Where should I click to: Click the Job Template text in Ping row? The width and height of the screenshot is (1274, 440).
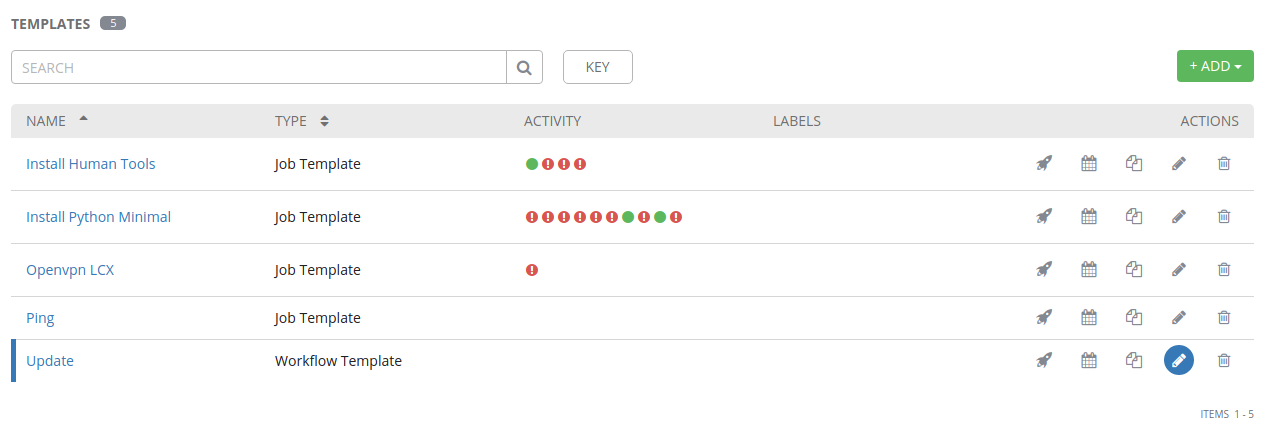[318, 318]
